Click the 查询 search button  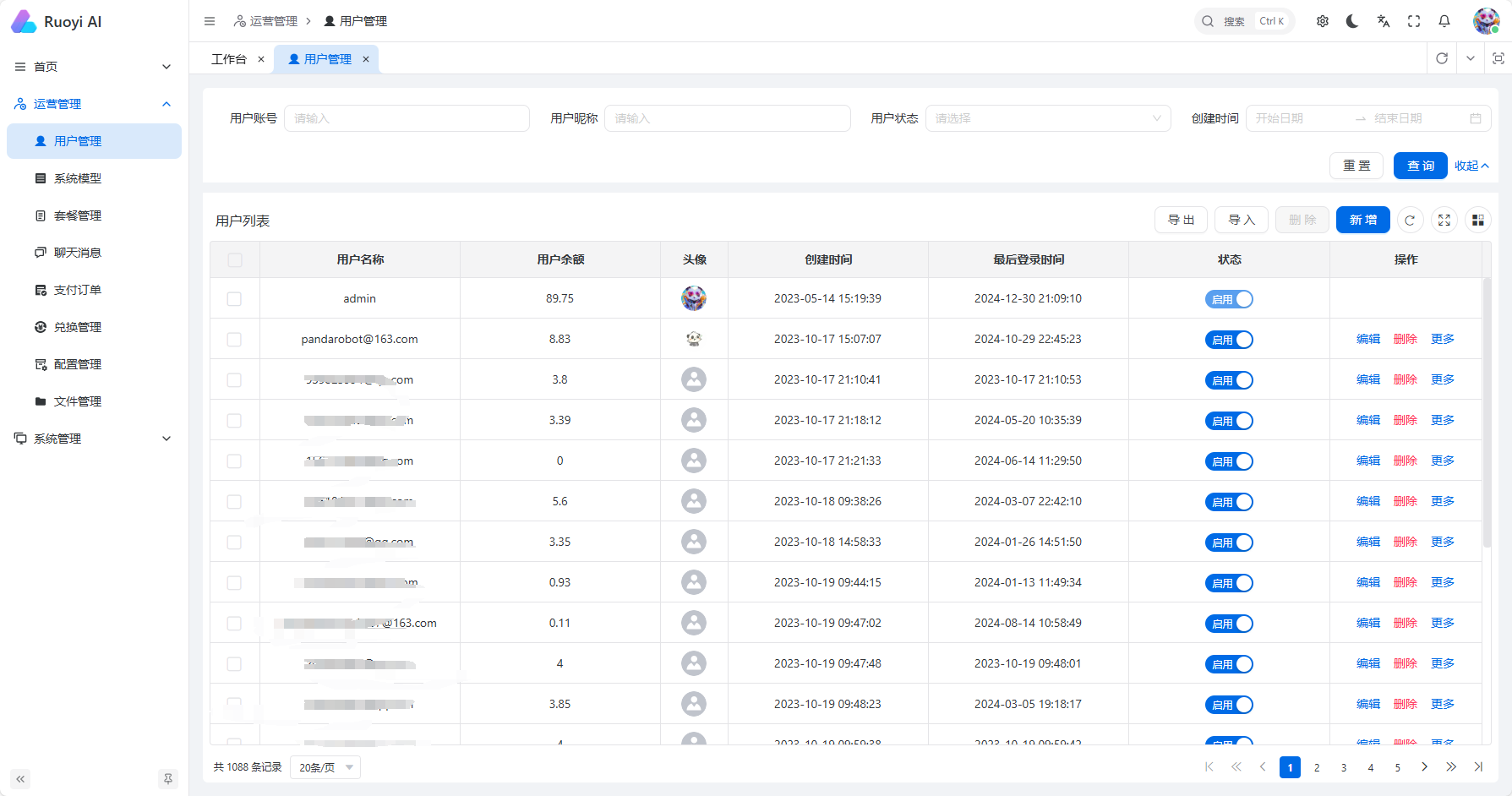pyautogui.click(x=1420, y=166)
